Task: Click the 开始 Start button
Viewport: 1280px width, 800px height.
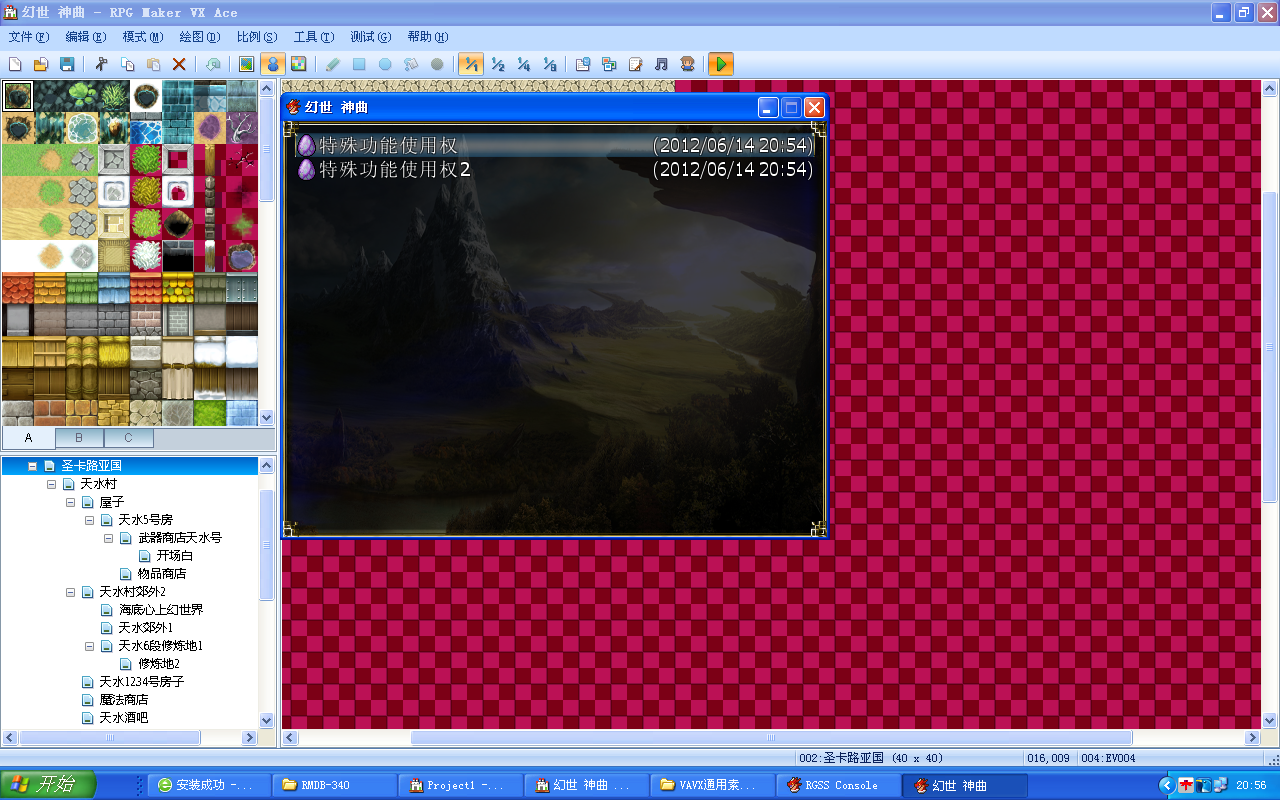Action: [48, 784]
